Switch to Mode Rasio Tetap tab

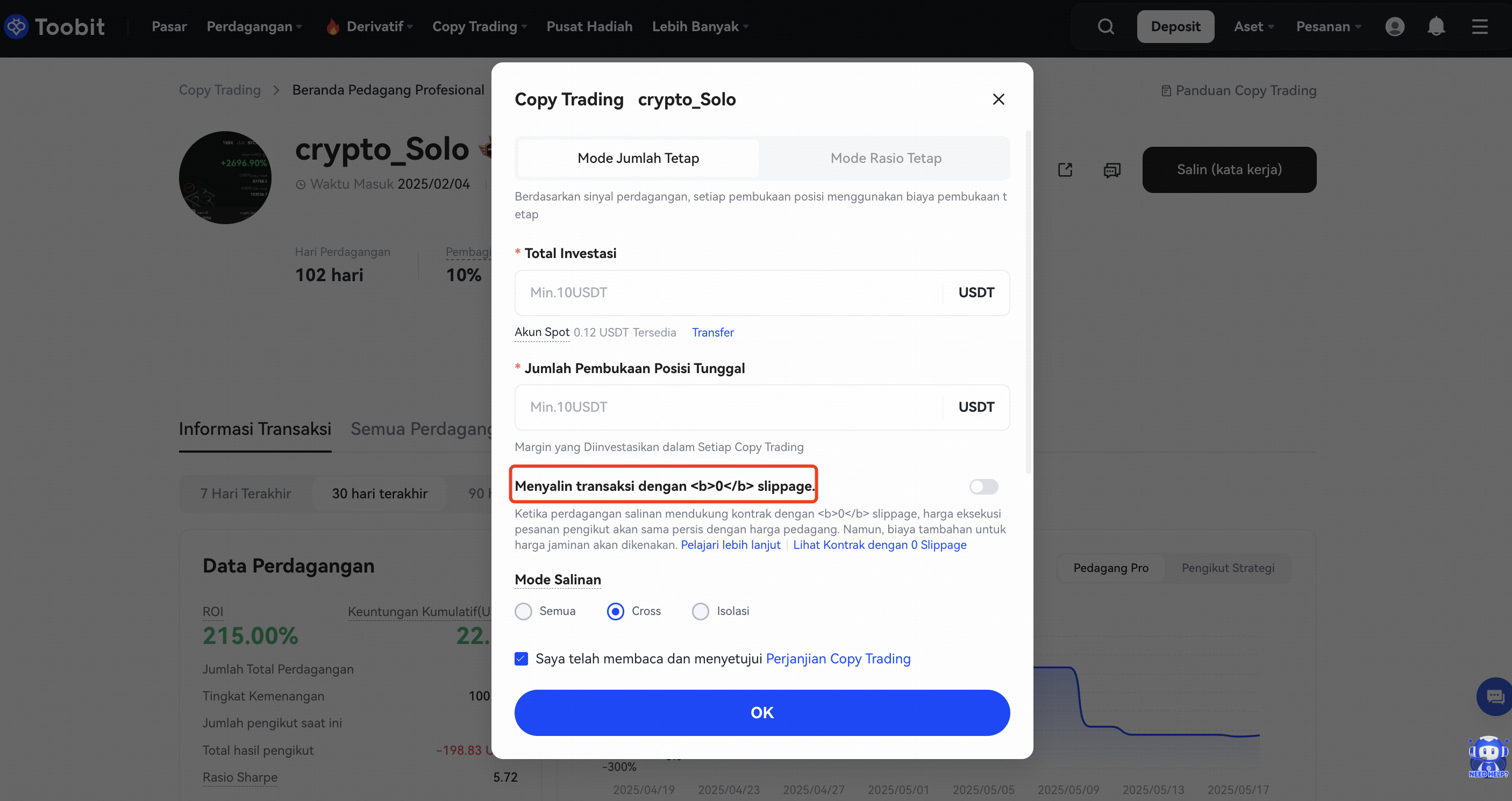885,158
